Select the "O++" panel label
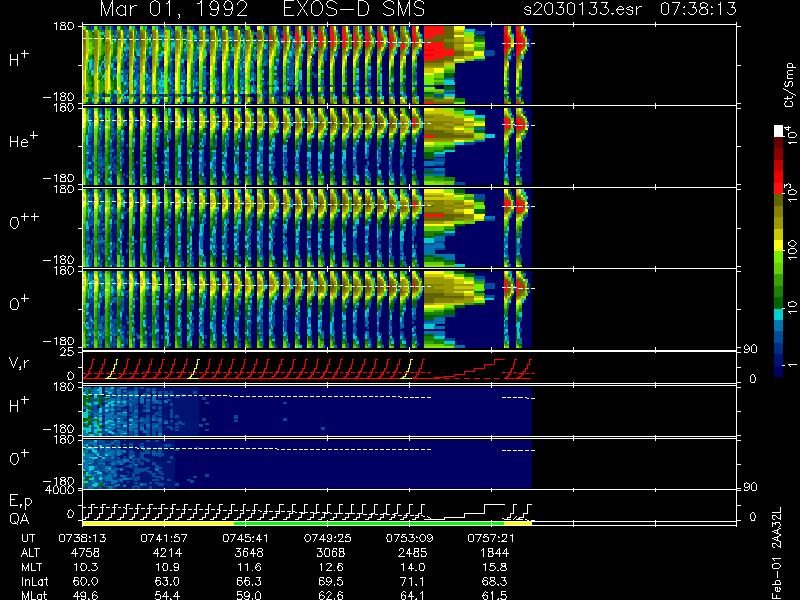 click(24, 221)
